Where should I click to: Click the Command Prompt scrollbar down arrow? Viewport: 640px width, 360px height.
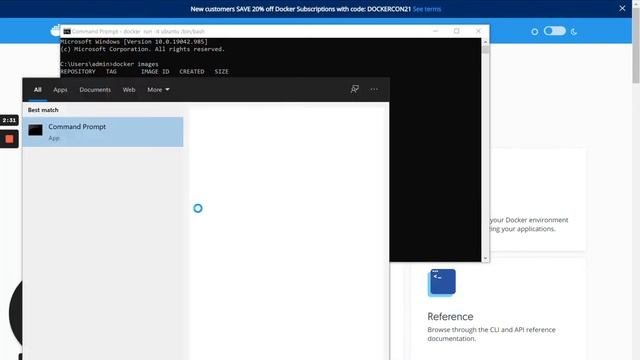[x=485, y=258]
